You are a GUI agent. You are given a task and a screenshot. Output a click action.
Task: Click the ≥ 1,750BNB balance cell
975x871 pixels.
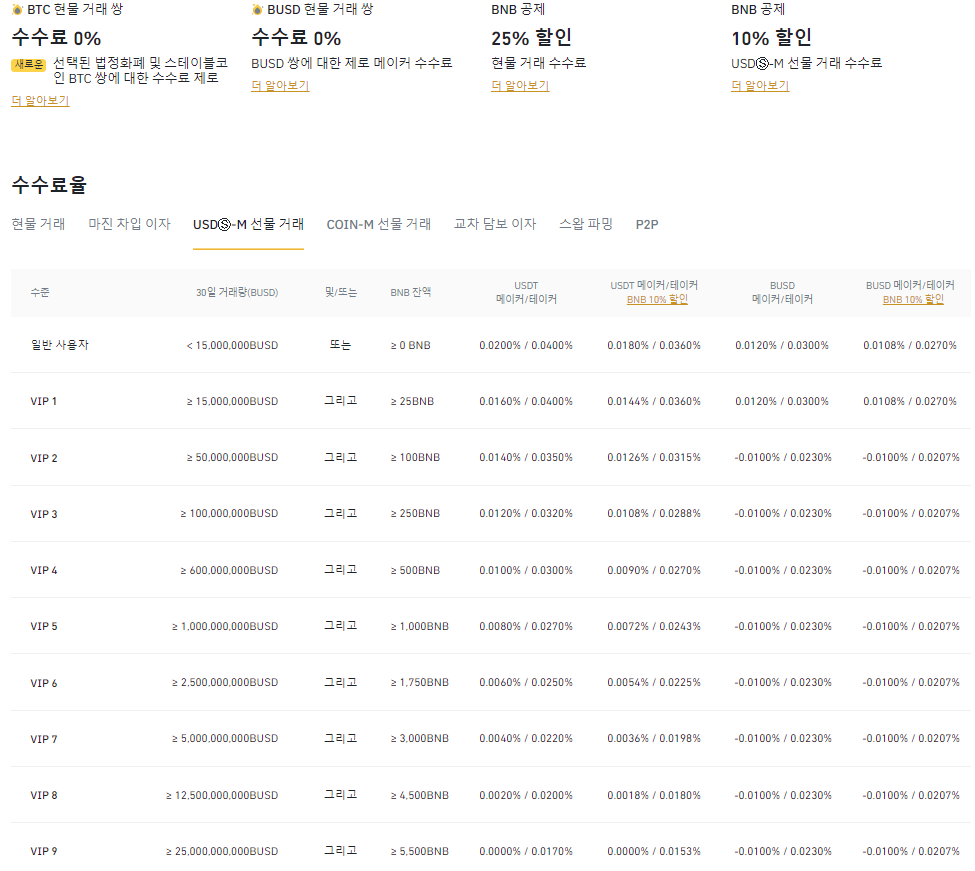tap(420, 683)
